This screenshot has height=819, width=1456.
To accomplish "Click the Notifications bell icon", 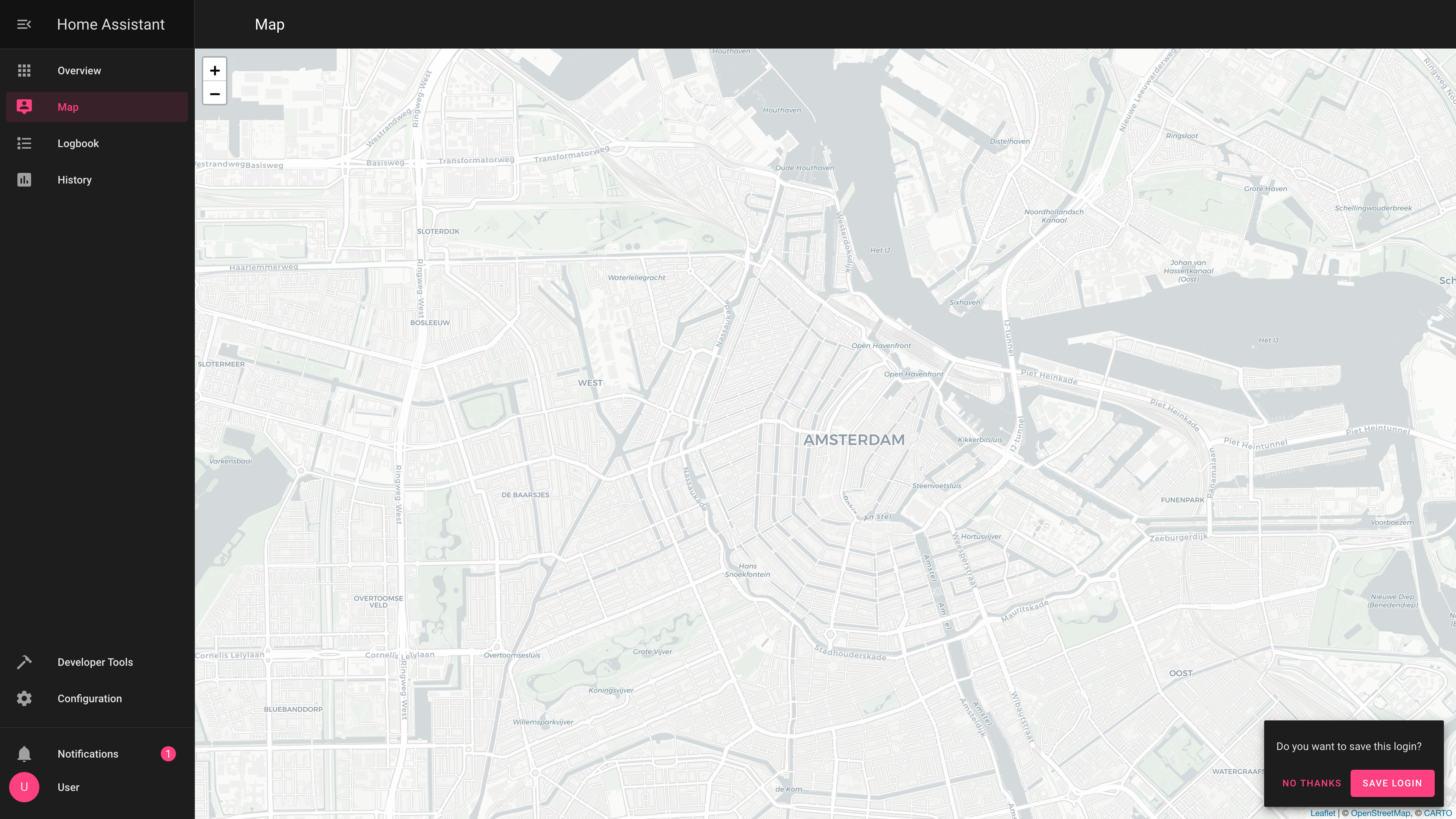I will tap(24, 754).
